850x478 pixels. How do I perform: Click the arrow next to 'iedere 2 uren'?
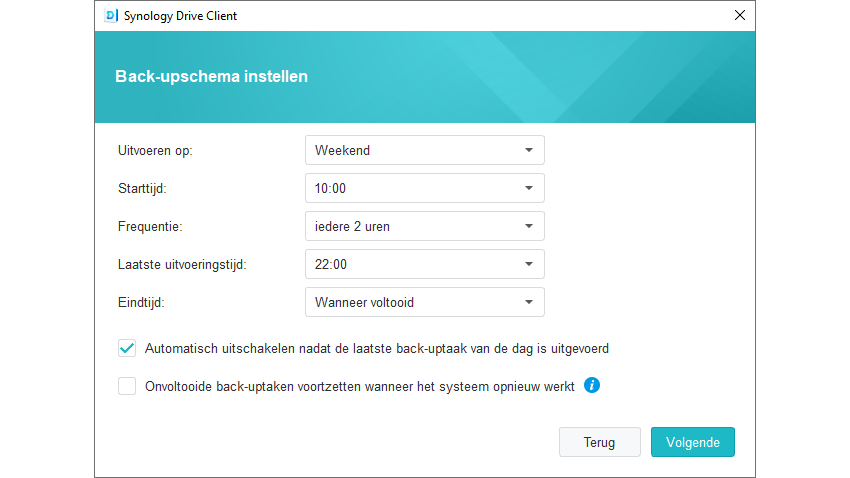click(x=529, y=226)
